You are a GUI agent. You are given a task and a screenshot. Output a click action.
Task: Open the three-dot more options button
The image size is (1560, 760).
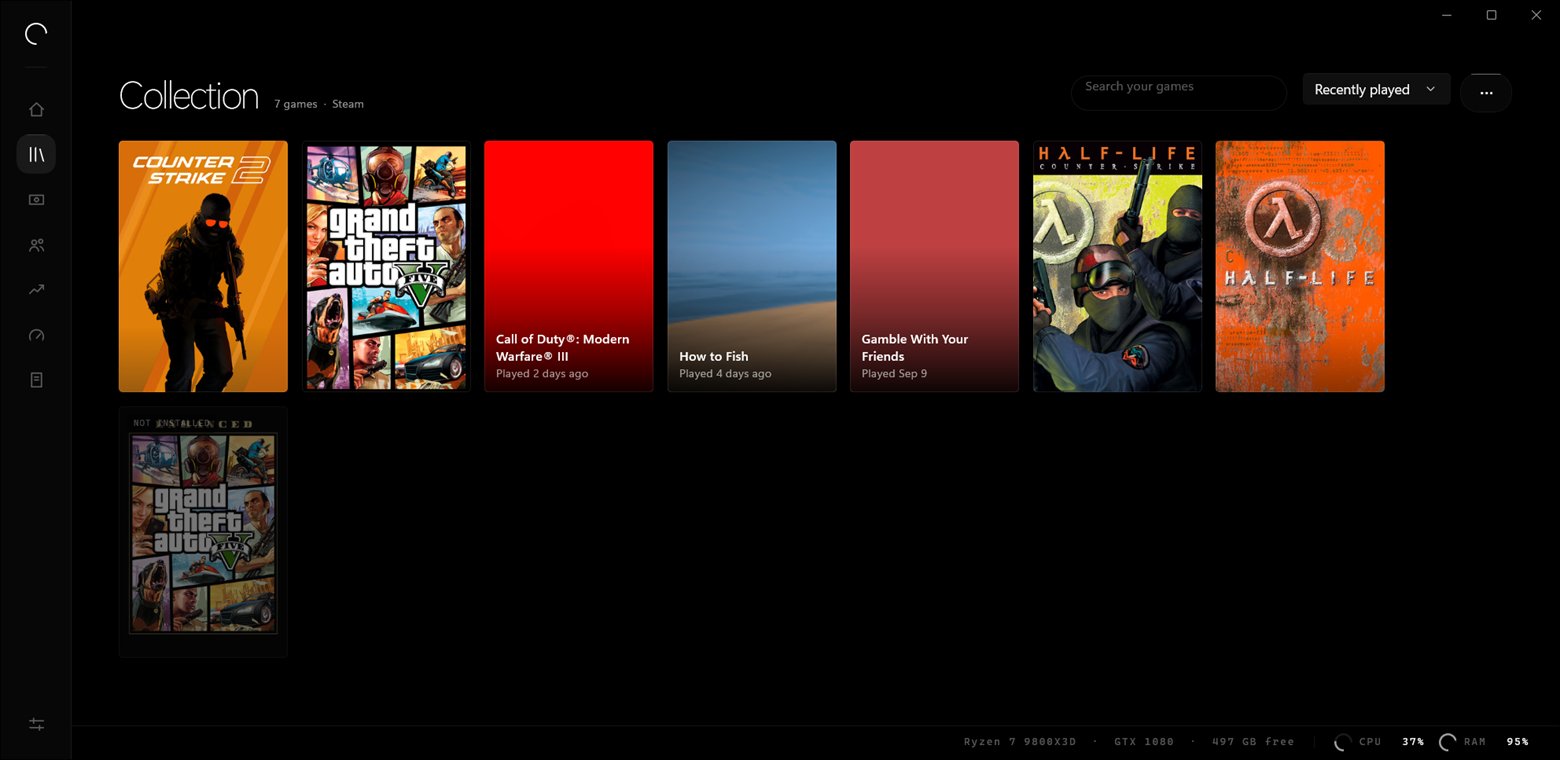pos(1486,92)
